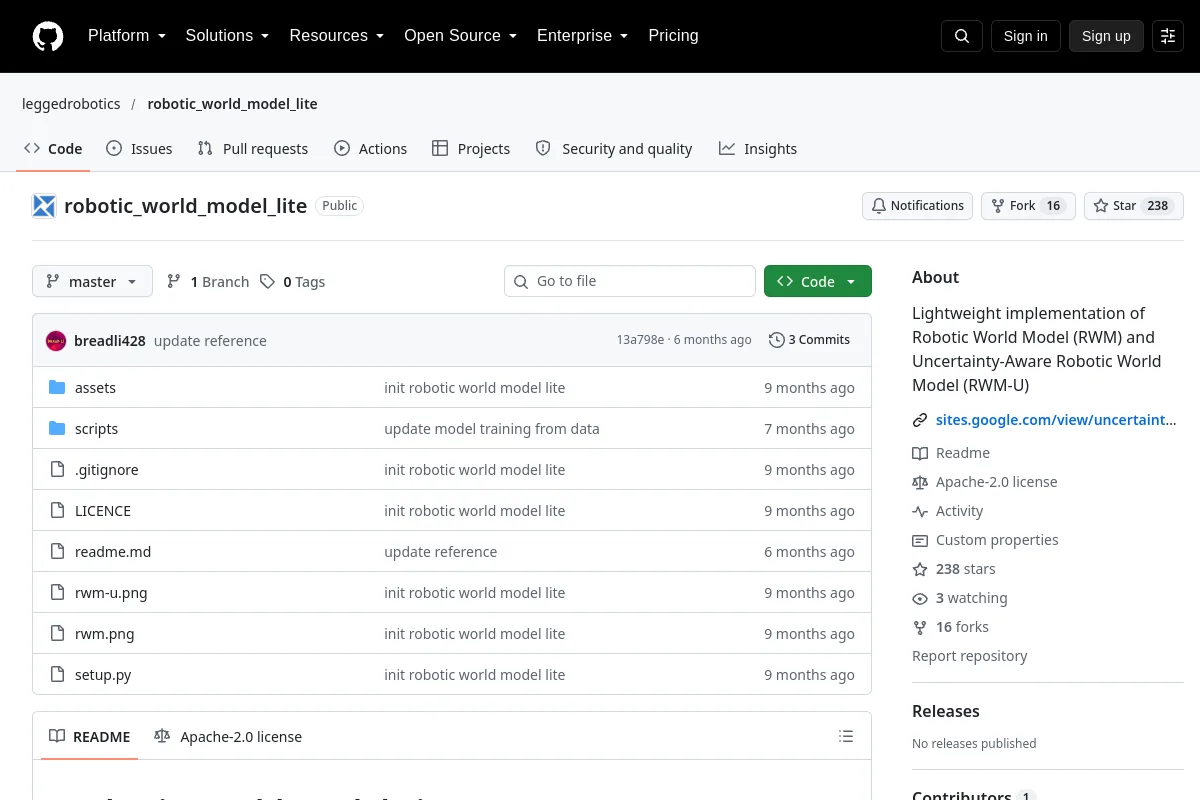This screenshot has width=1200, height=800.
Task: Open the README outline list icon
Action: point(846,737)
